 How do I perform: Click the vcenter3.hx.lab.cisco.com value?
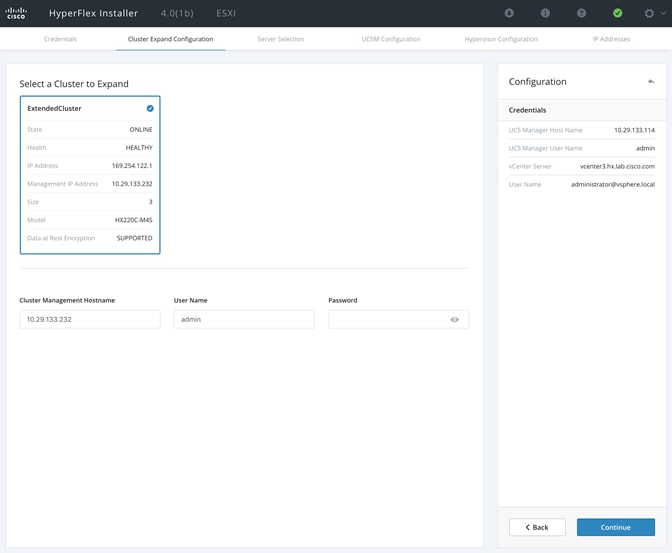pyautogui.click(x=617, y=166)
